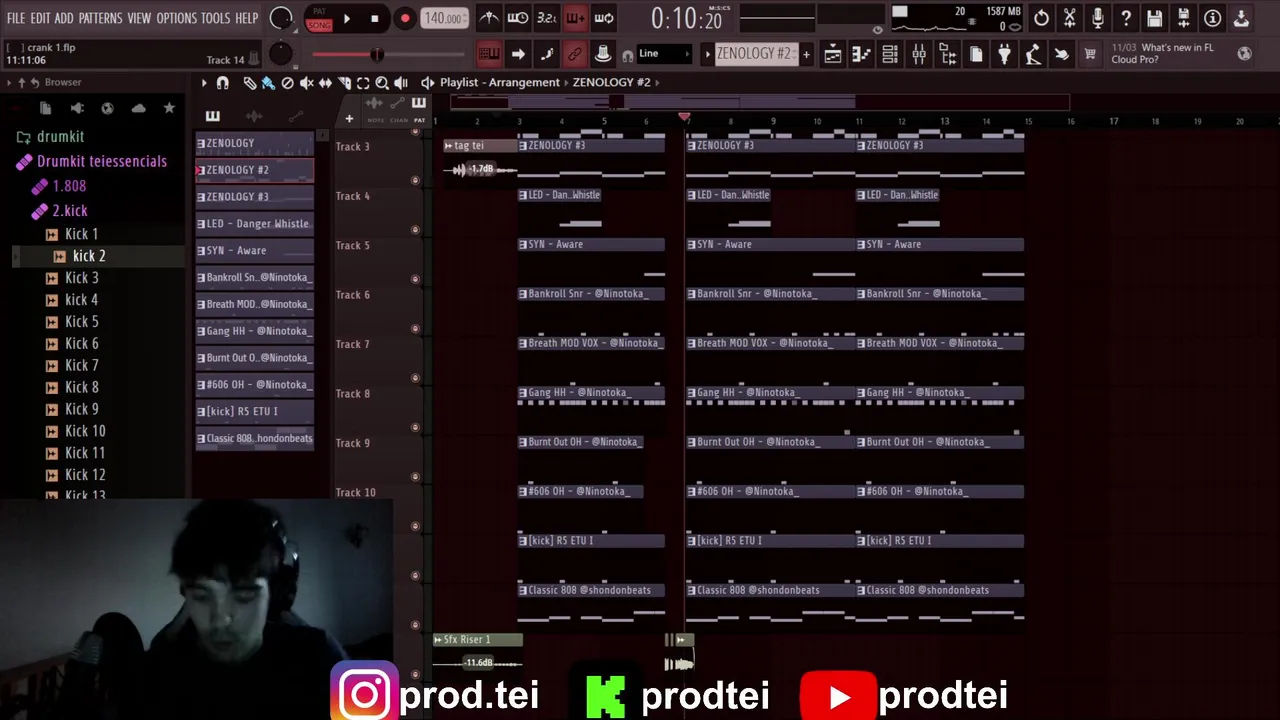Screen dimensions: 1280x720
Task: Open the Mixer window
Action: pyautogui.click(x=918, y=54)
